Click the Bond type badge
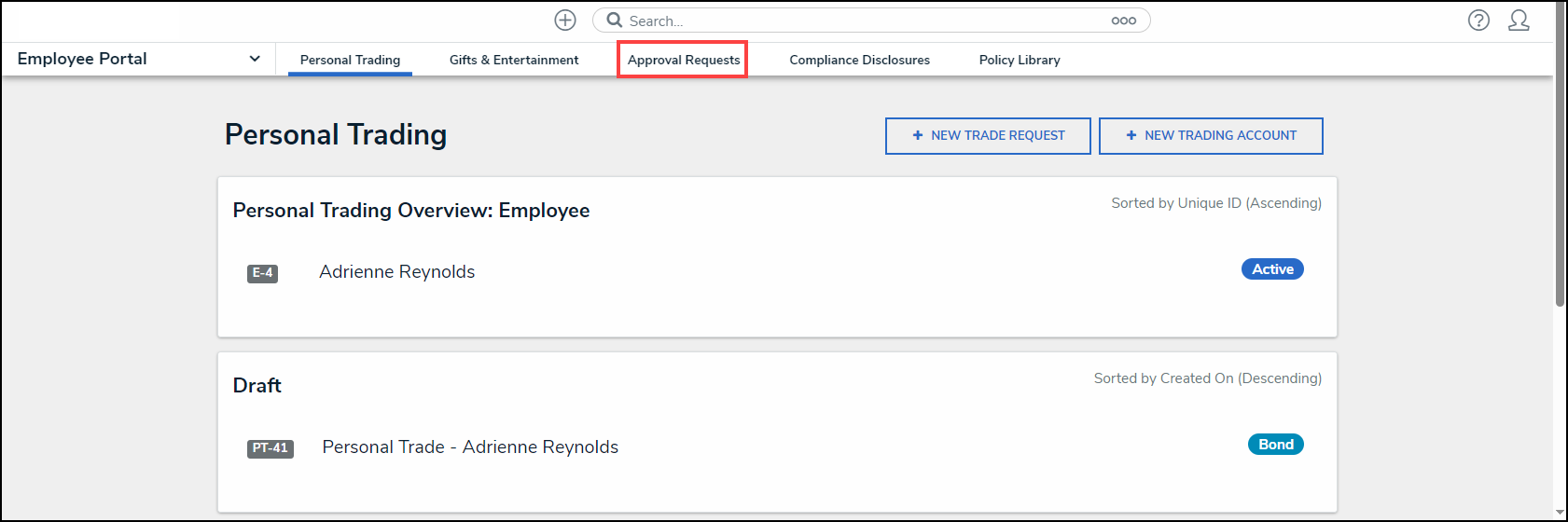The width and height of the screenshot is (1568, 522). [x=1275, y=445]
